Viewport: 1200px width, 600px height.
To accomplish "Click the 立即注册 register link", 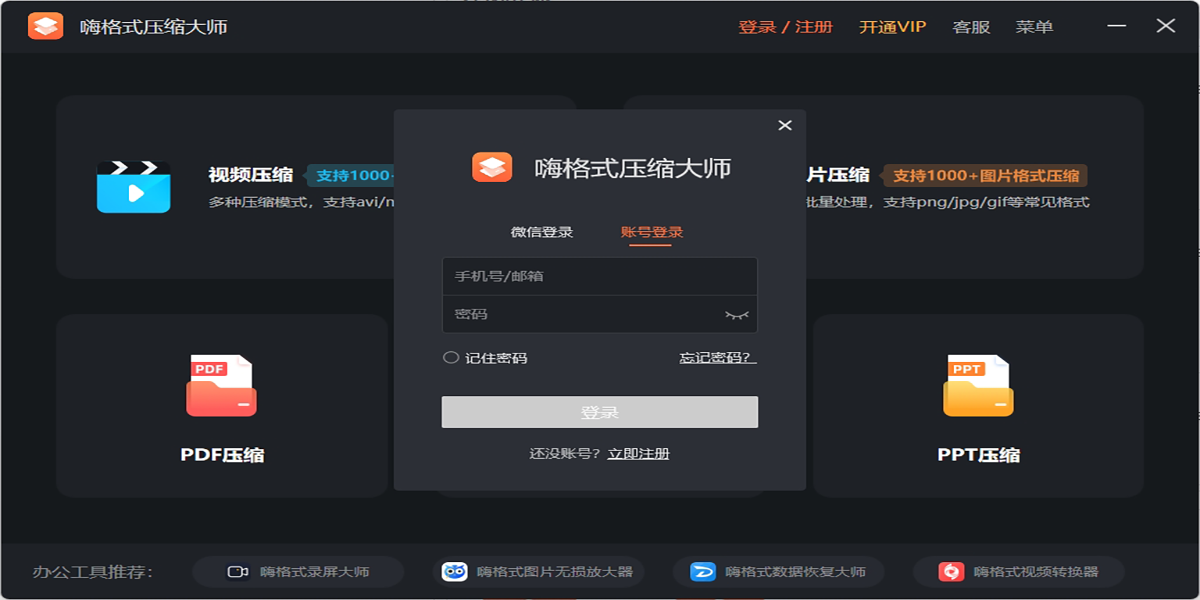I will tap(638, 454).
